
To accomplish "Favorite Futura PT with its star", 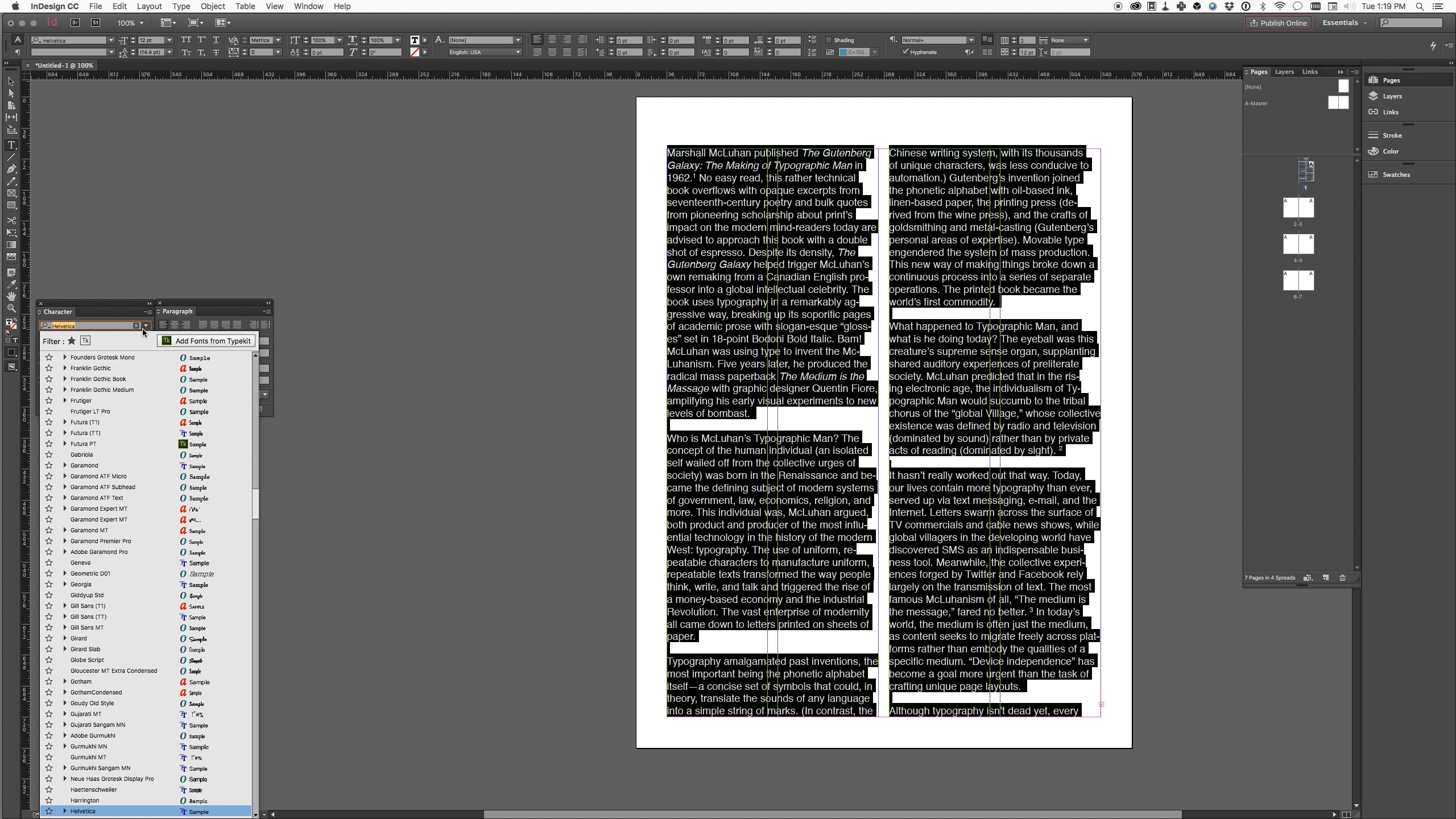I will tap(49, 444).
